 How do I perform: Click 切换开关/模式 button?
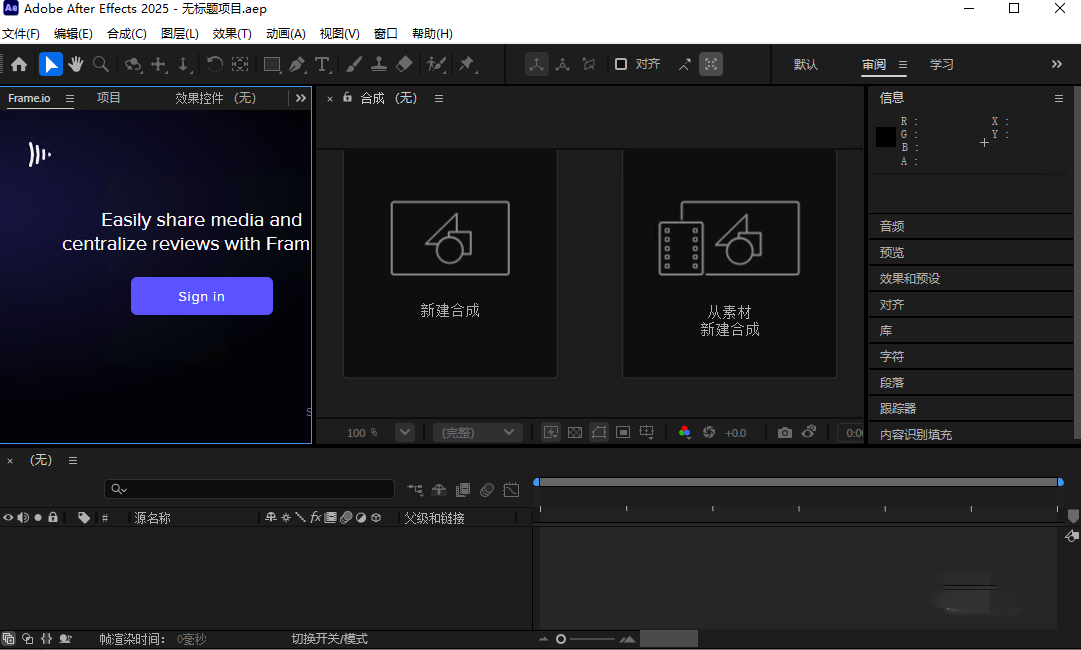(329, 639)
